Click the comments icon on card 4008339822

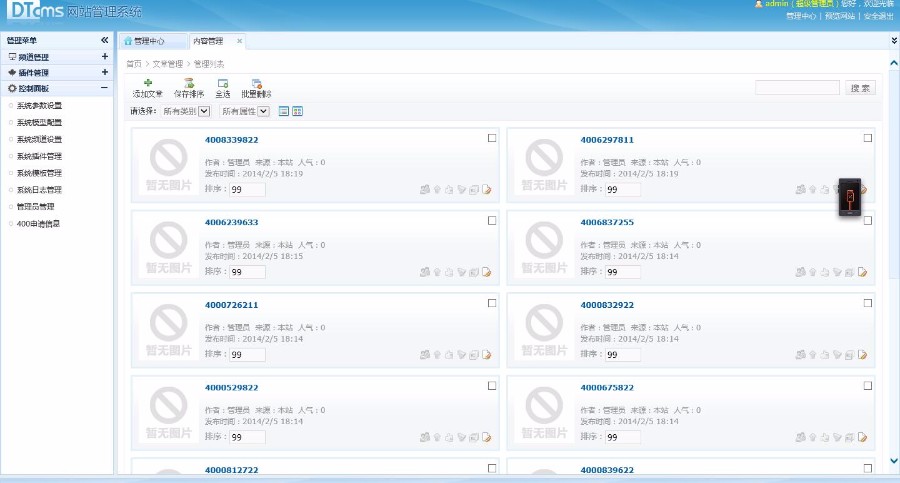tap(425, 190)
